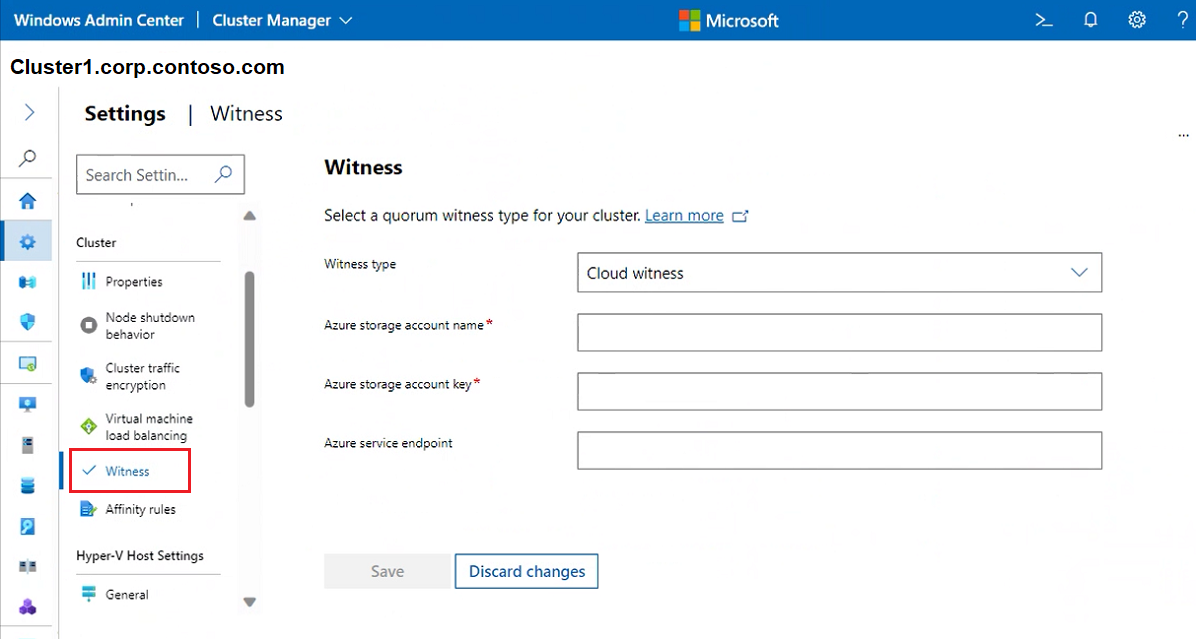The height and width of the screenshot is (639, 1196).
Task: Open the external link icon beside Learn more
Action: click(x=740, y=217)
